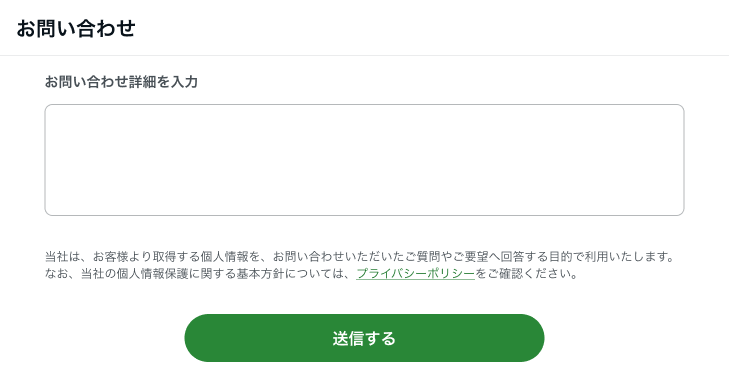Click the notice line starting with なお
The image size is (729, 378).
pos(311,273)
